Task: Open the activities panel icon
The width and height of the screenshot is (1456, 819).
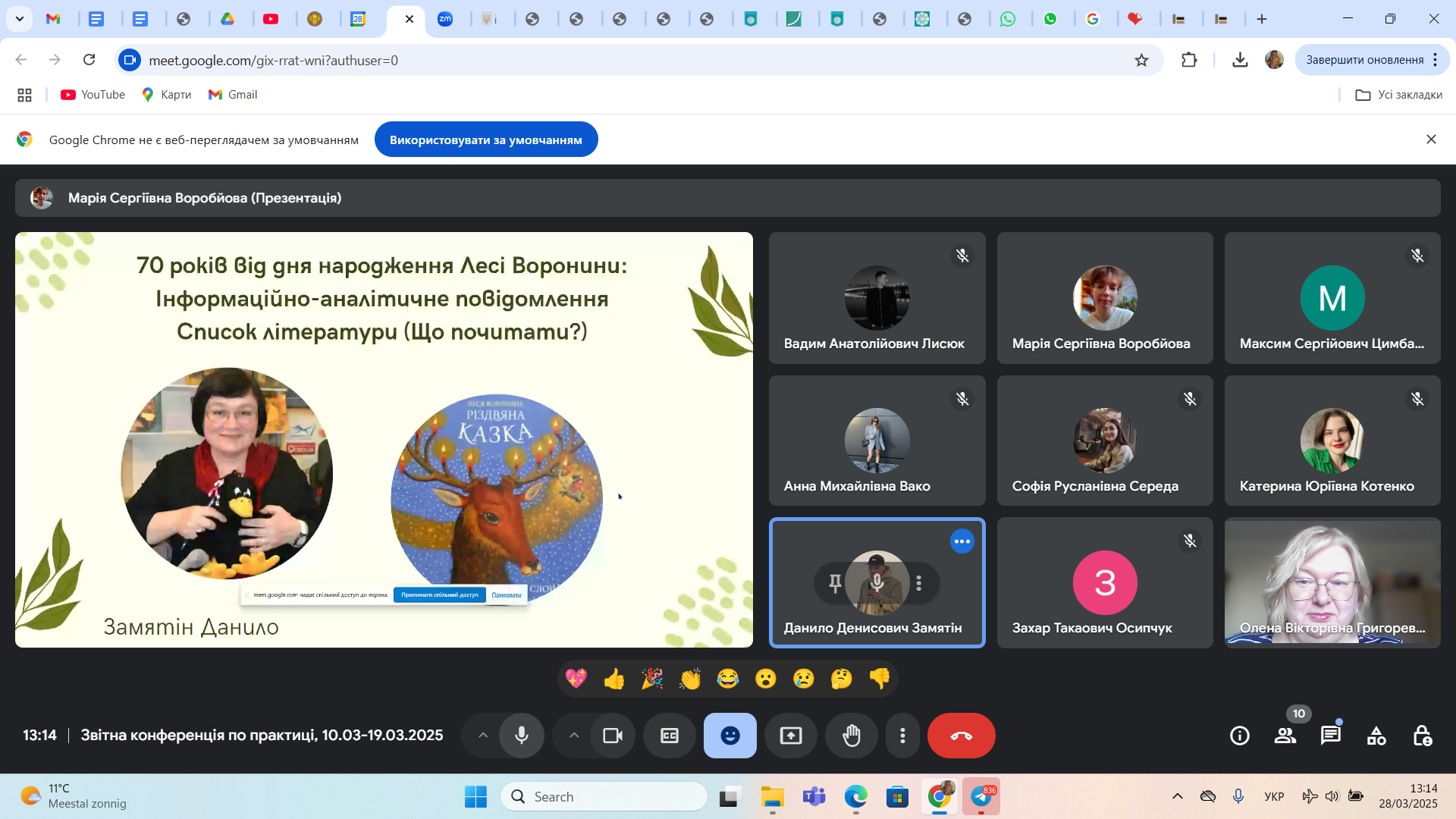Action: click(x=1376, y=736)
